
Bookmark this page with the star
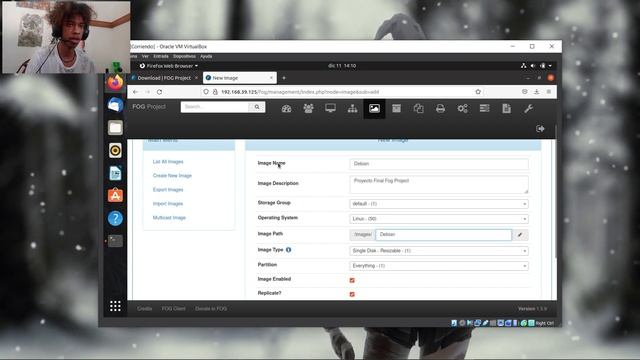pos(478,92)
